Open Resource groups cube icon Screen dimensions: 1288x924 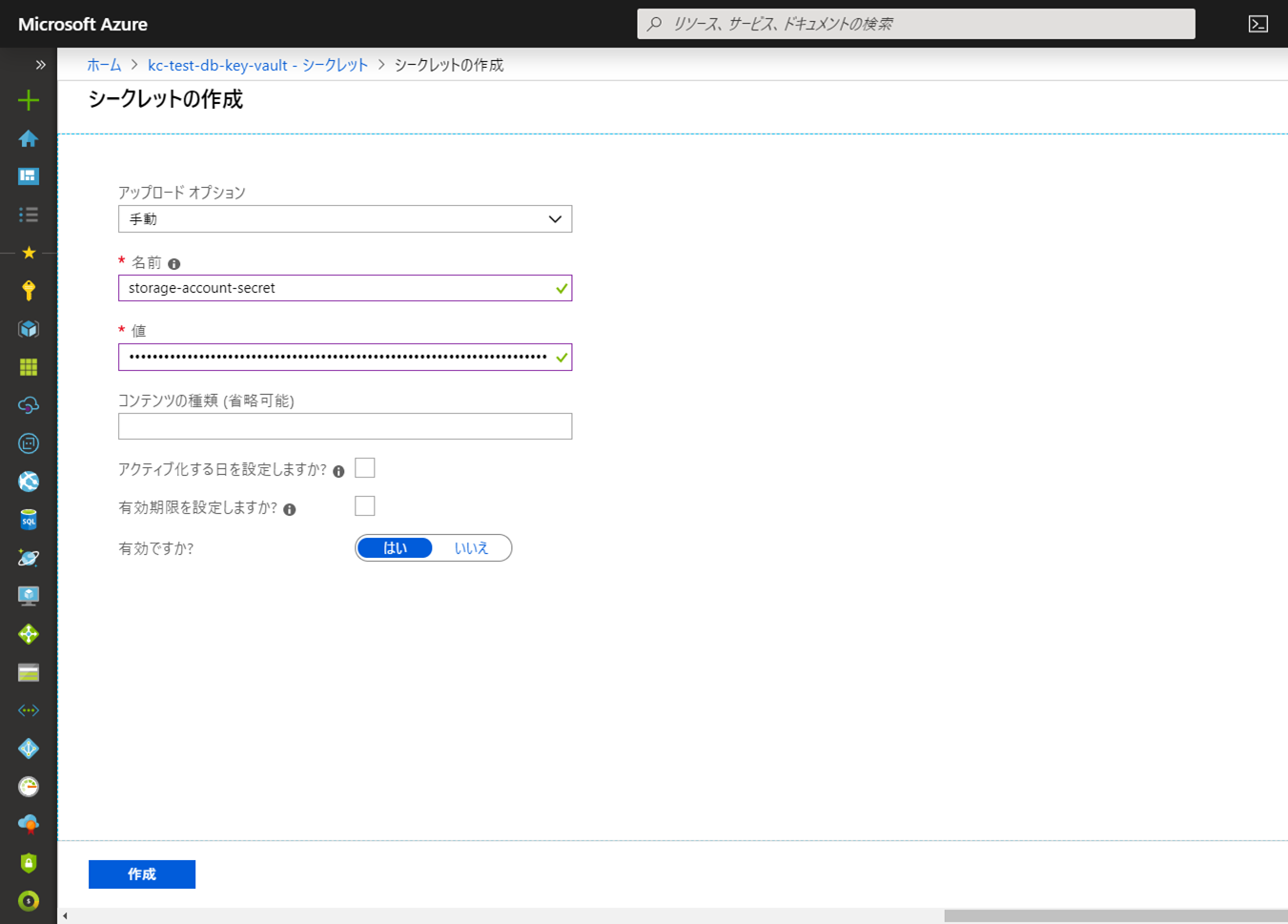[x=29, y=329]
